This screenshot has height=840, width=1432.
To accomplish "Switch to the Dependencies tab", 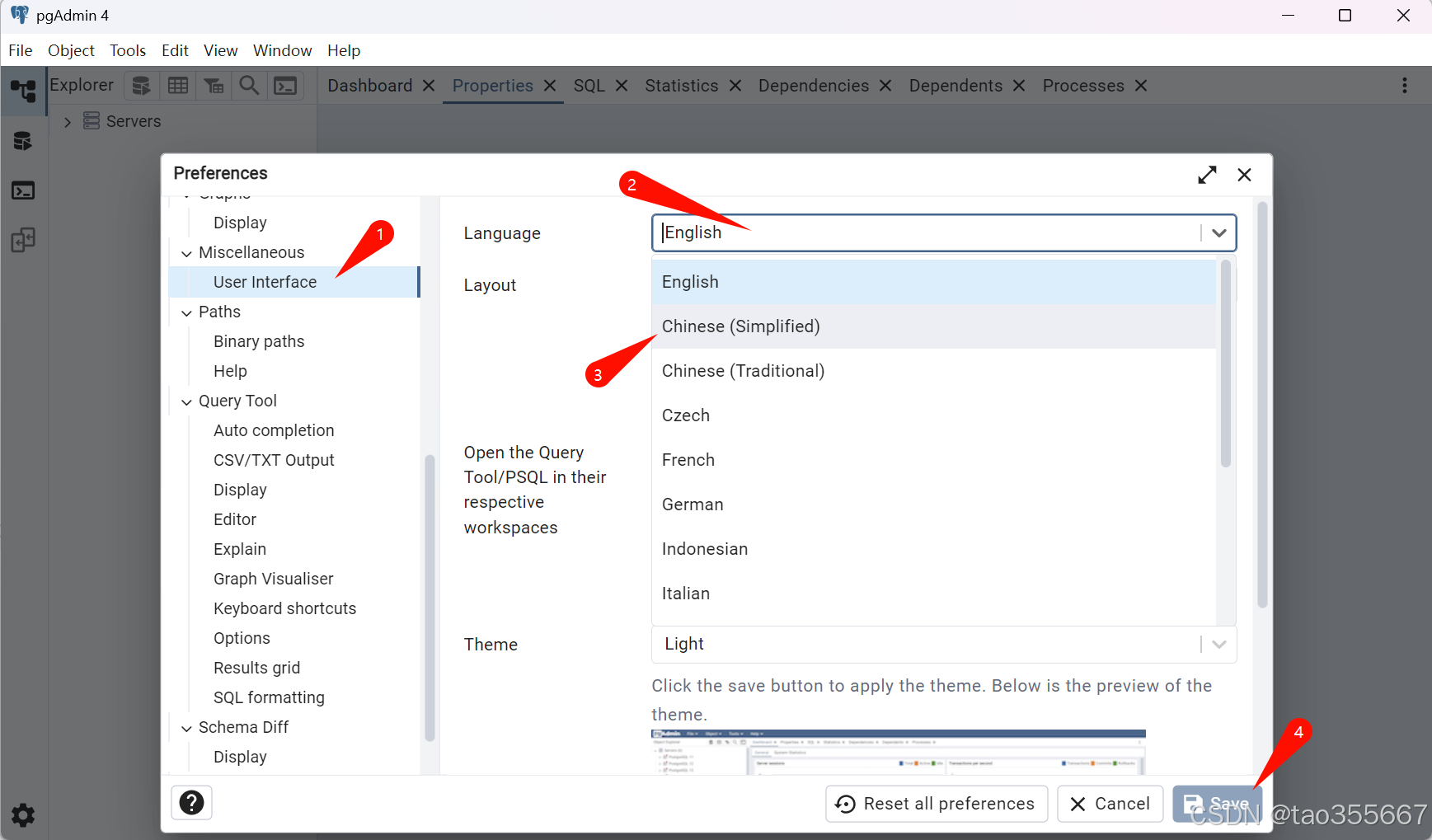I will (x=814, y=86).
